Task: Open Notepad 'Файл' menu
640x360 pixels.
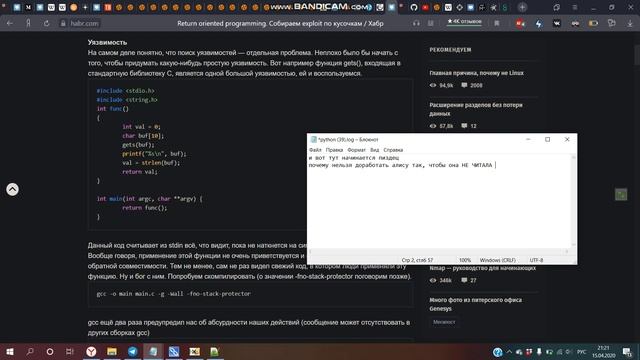Action: pyautogui.click(x=315, y=150)
